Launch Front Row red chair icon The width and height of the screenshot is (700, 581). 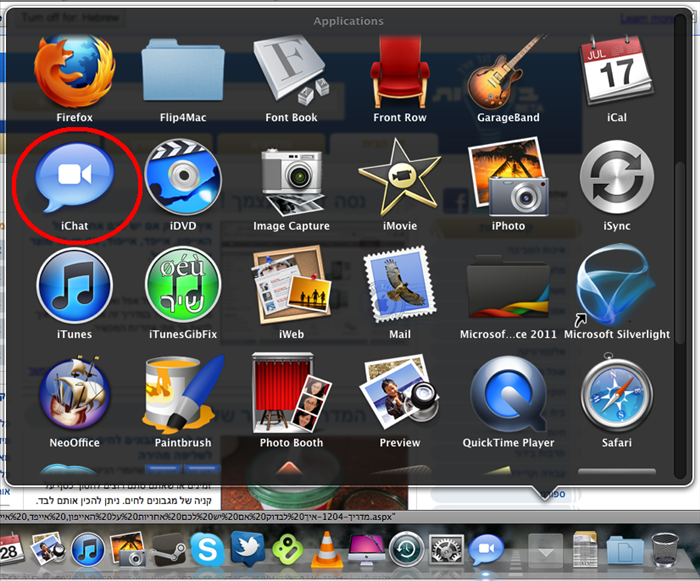pos(400,71)
